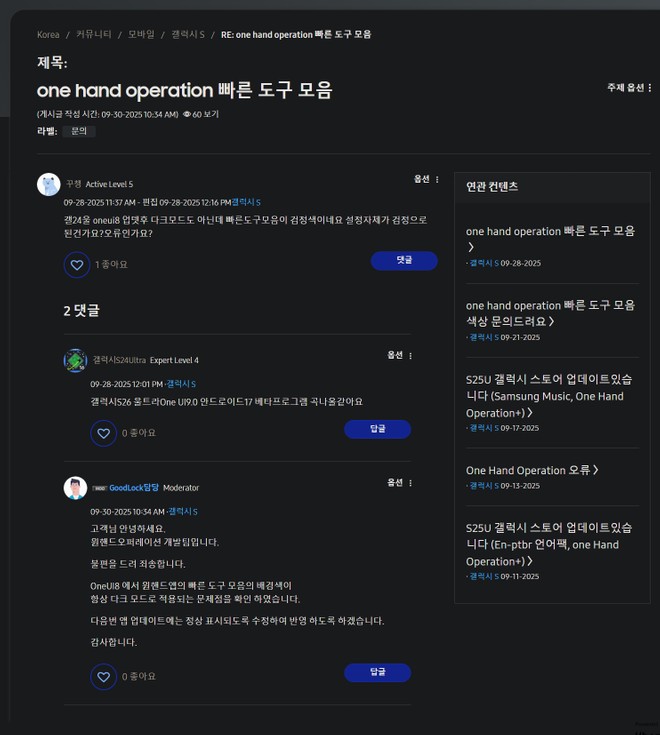
Task: Open GoodLock담당 moderator avatar
Action: click(x=75, y=488)
